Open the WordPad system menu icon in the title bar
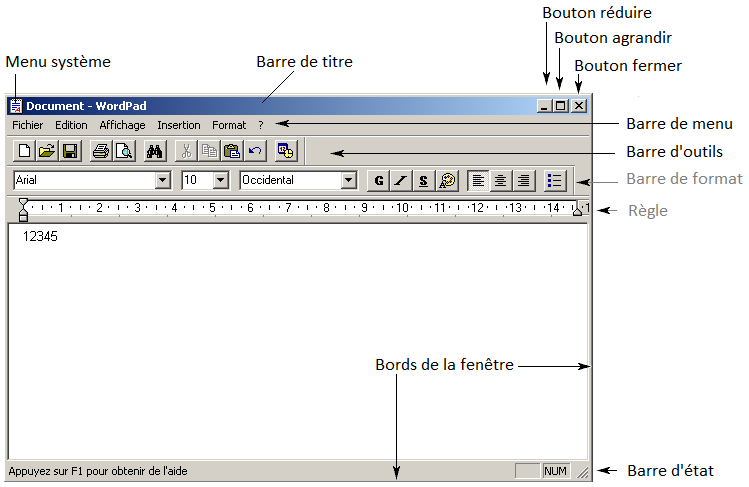The height and width of the screenshot is (487, 749). (16, 106)
